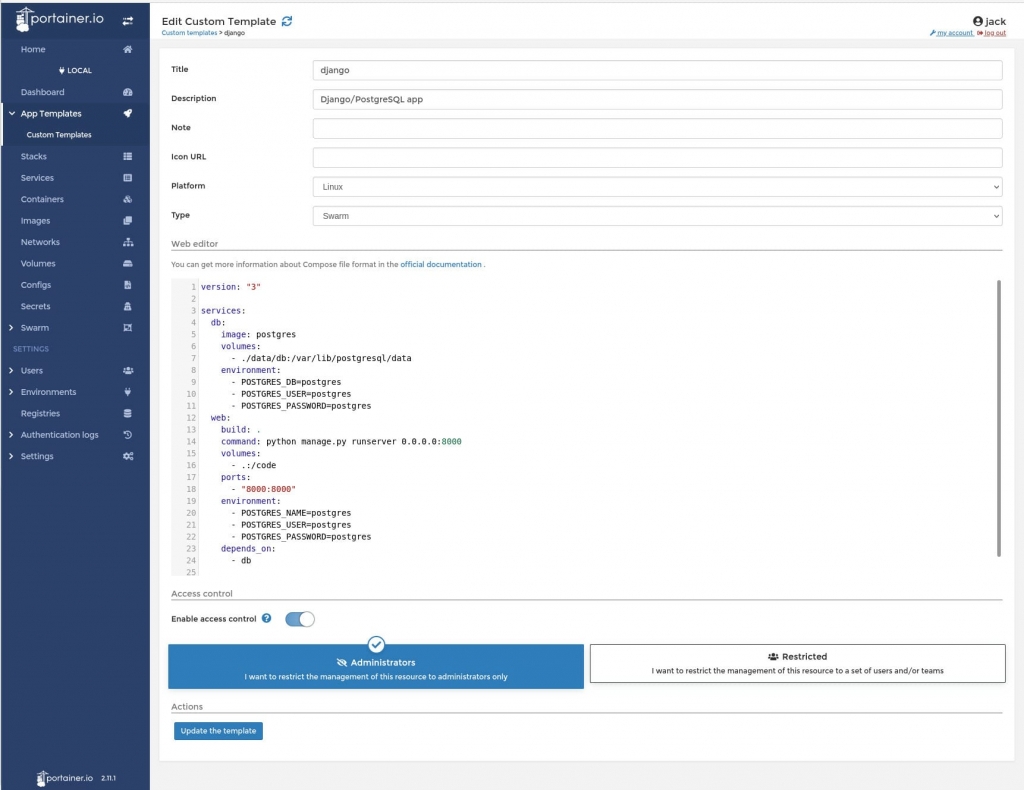
Task: Click the portainer.io logo at top
Action: coord(59,19)
